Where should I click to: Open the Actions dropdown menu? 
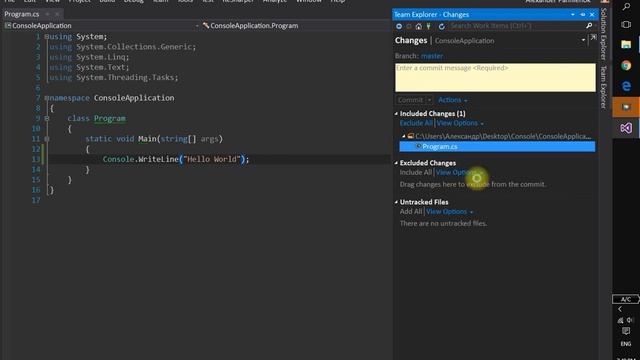(453, 100)
